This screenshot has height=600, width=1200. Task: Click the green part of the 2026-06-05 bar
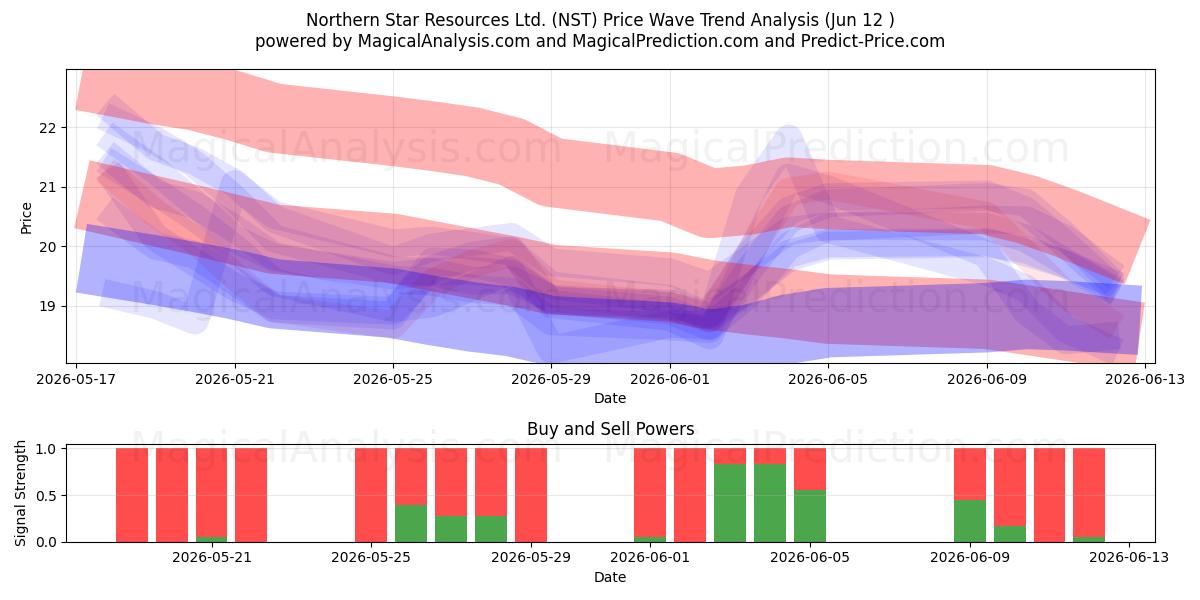point(810,516)
